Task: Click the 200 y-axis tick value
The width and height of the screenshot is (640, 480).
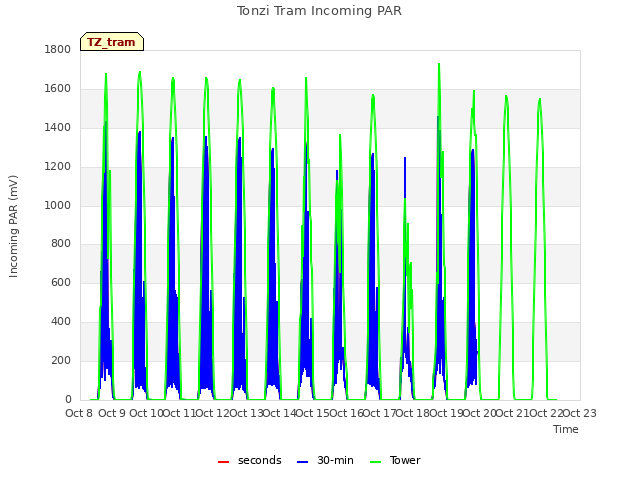Action: pos(61,360)
